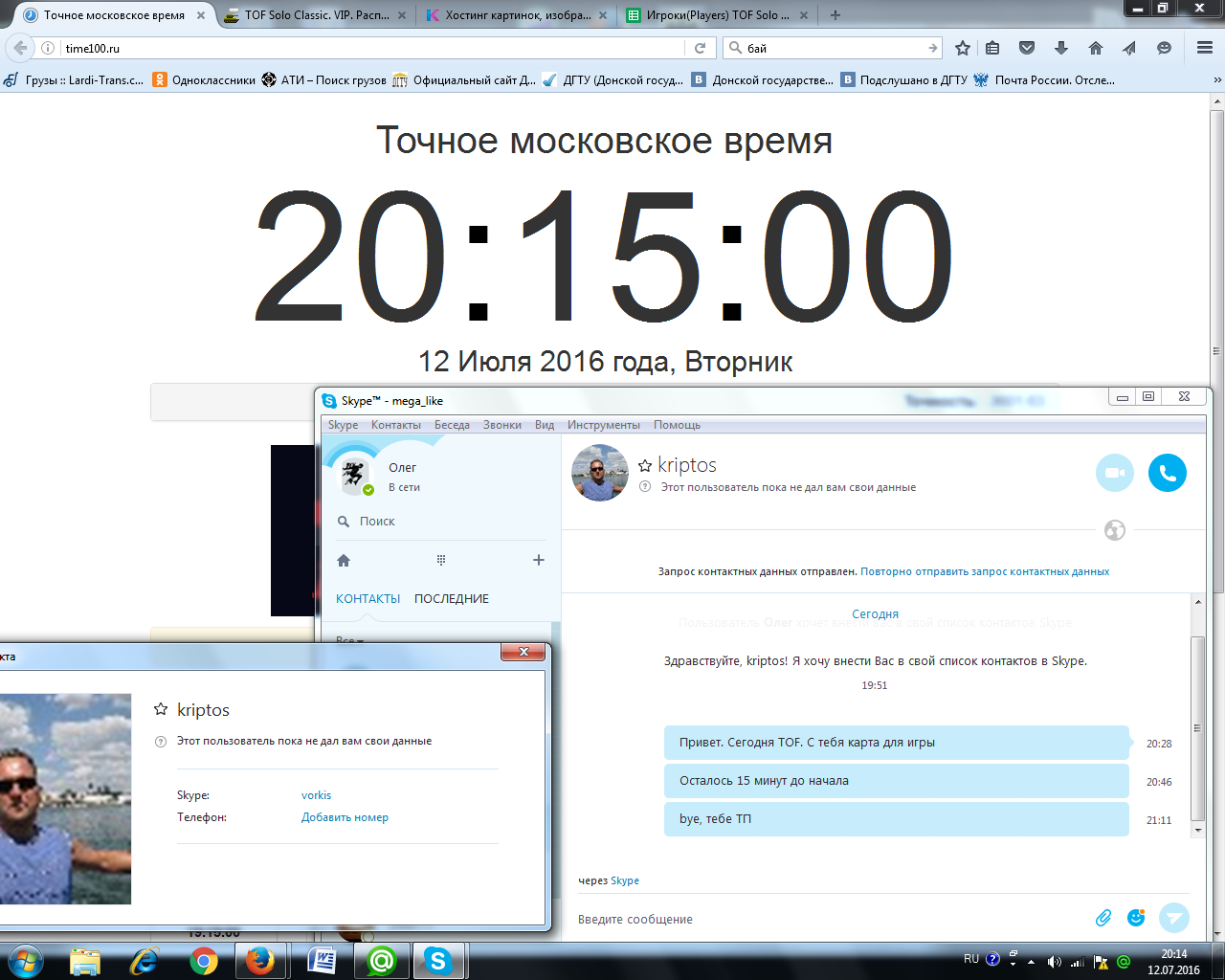Open the Skype home icon
Screen dimensions: 1225x980
click(x=344, y=560)
